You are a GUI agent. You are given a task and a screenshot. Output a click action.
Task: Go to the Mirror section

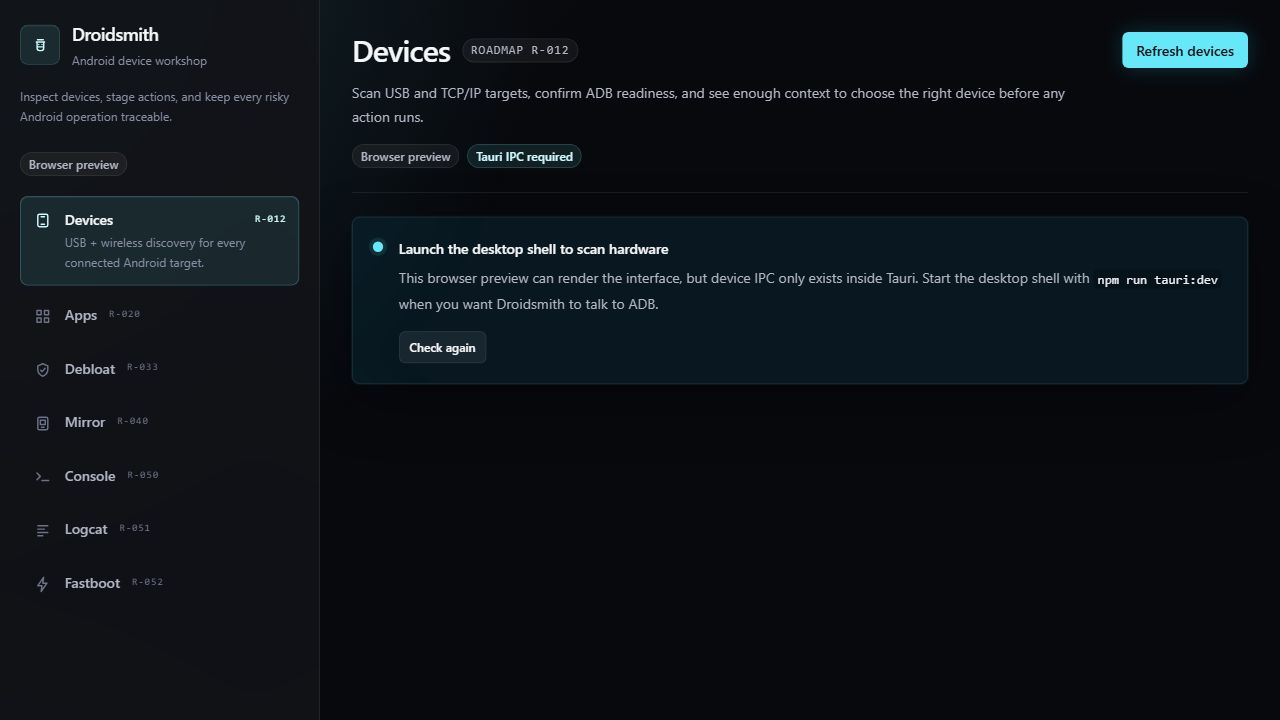159,423
